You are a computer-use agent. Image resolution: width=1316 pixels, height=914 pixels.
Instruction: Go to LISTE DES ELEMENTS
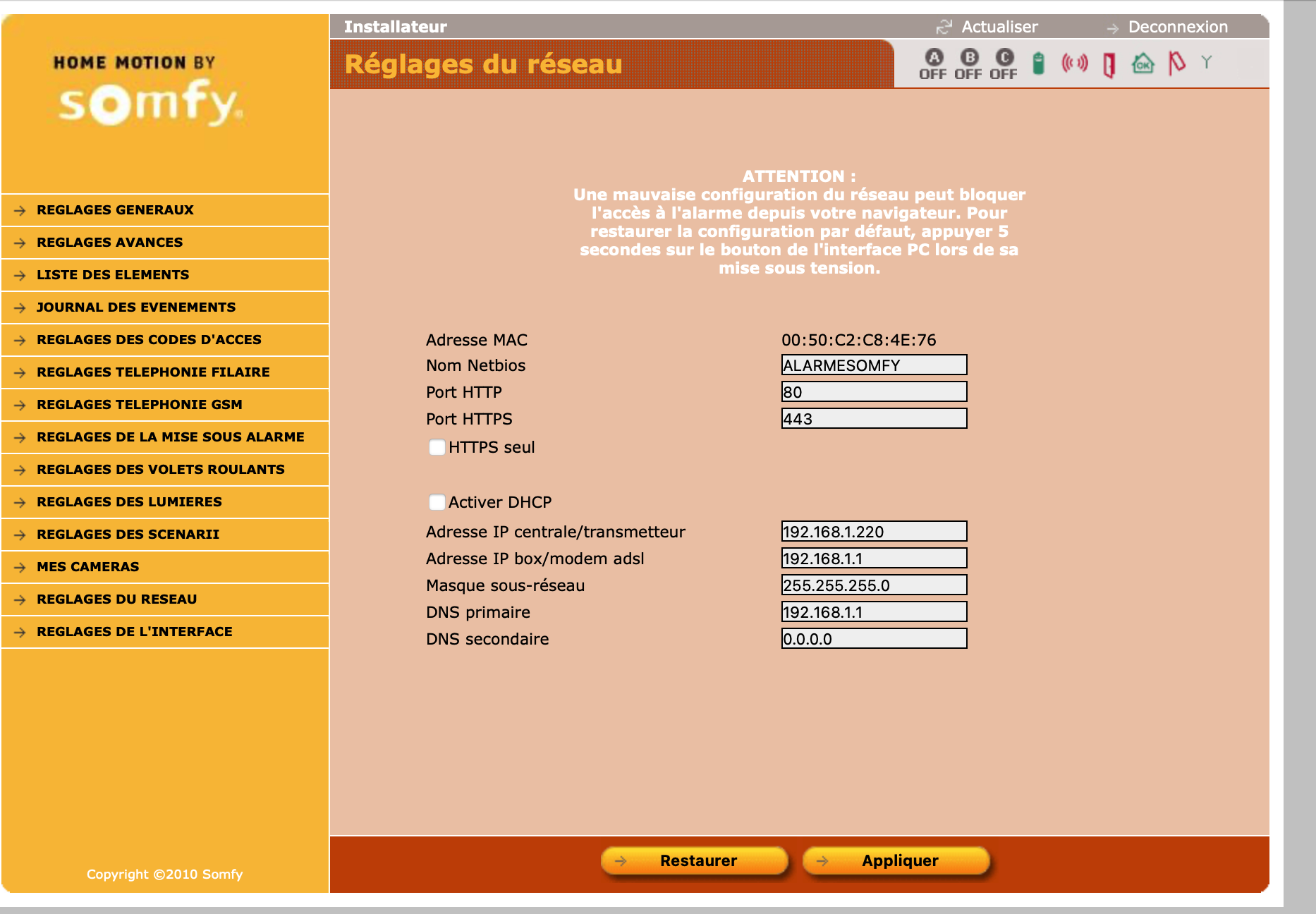click(x=165, y=275)
